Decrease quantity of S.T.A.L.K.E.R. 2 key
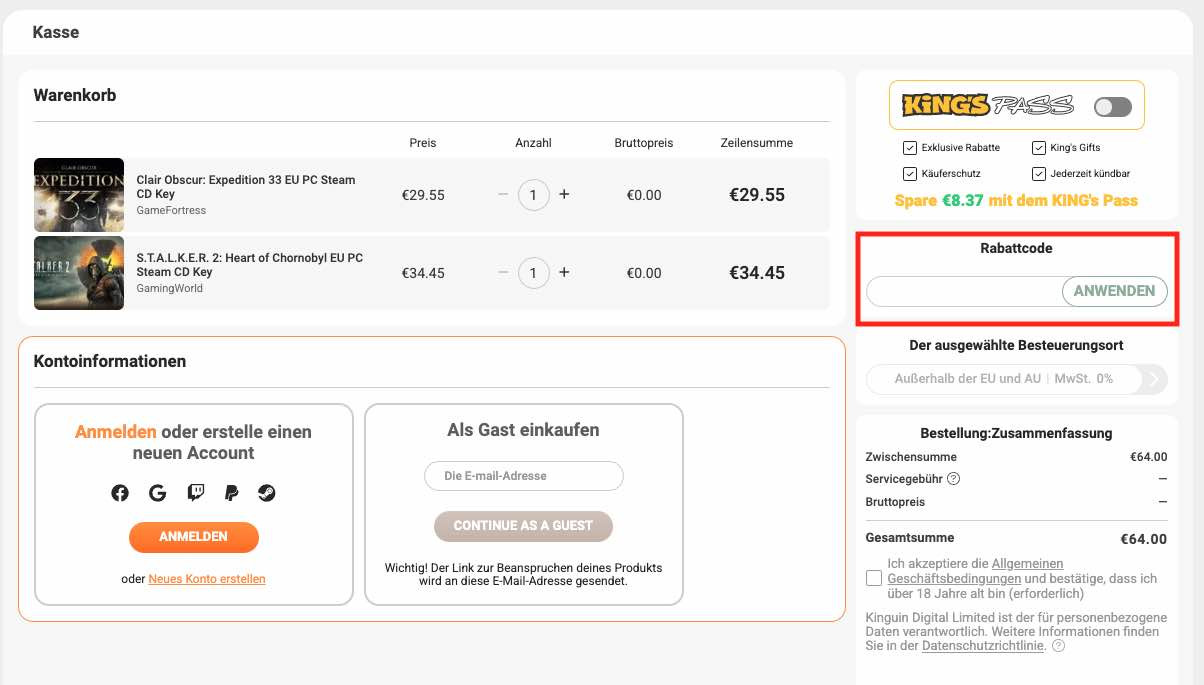The width and height of the screenshot is (1204, 685). tap(503, 272)
